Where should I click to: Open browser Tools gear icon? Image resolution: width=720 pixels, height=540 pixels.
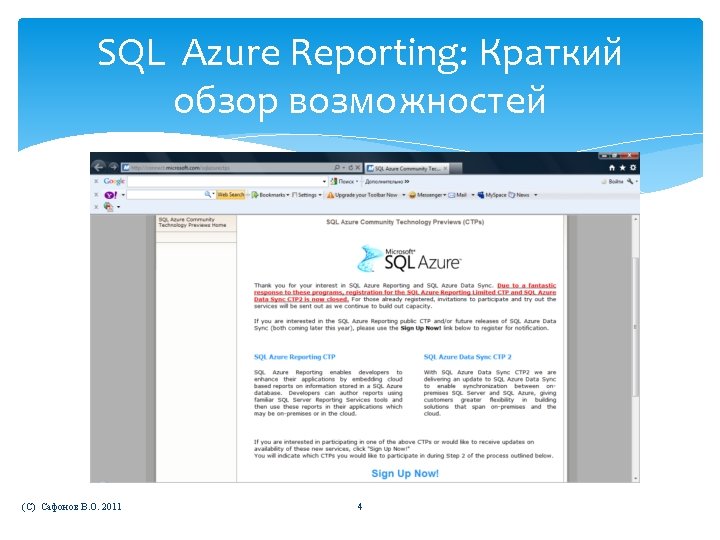click(x=633, y=168)
